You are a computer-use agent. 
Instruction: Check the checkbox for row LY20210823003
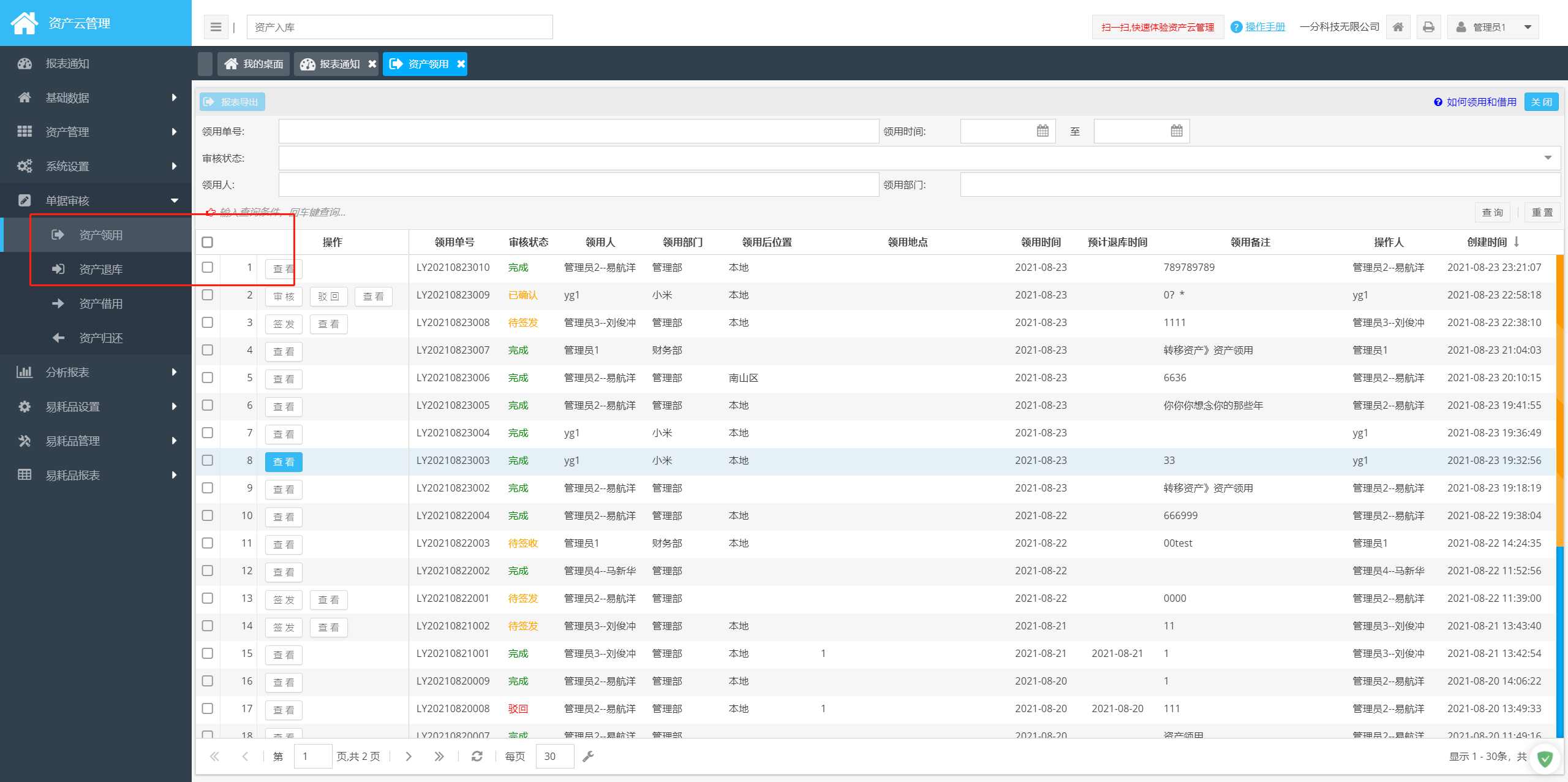pos(208,460)
